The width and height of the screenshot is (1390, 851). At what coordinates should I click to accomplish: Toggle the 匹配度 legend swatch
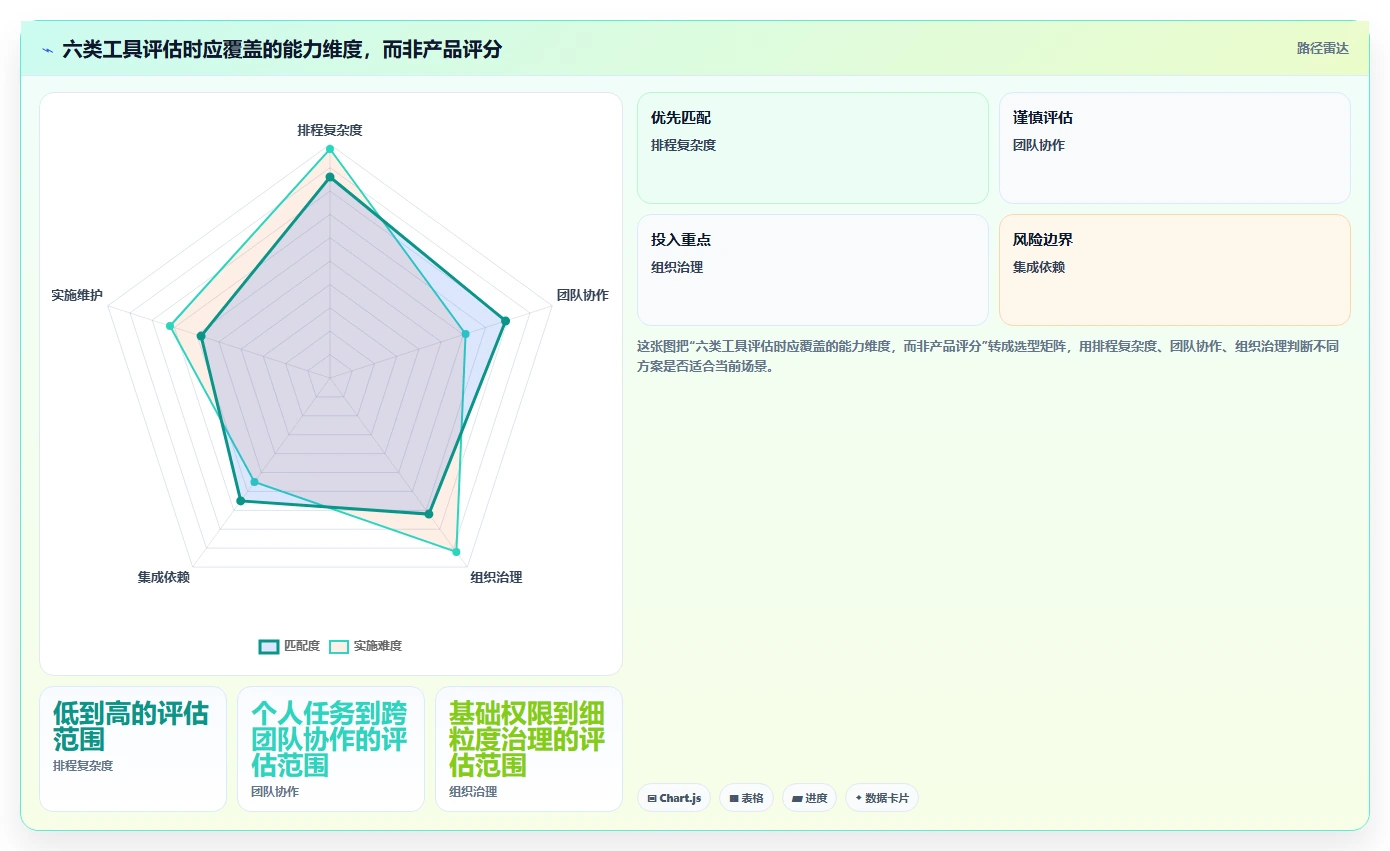[x=268, y=646]
